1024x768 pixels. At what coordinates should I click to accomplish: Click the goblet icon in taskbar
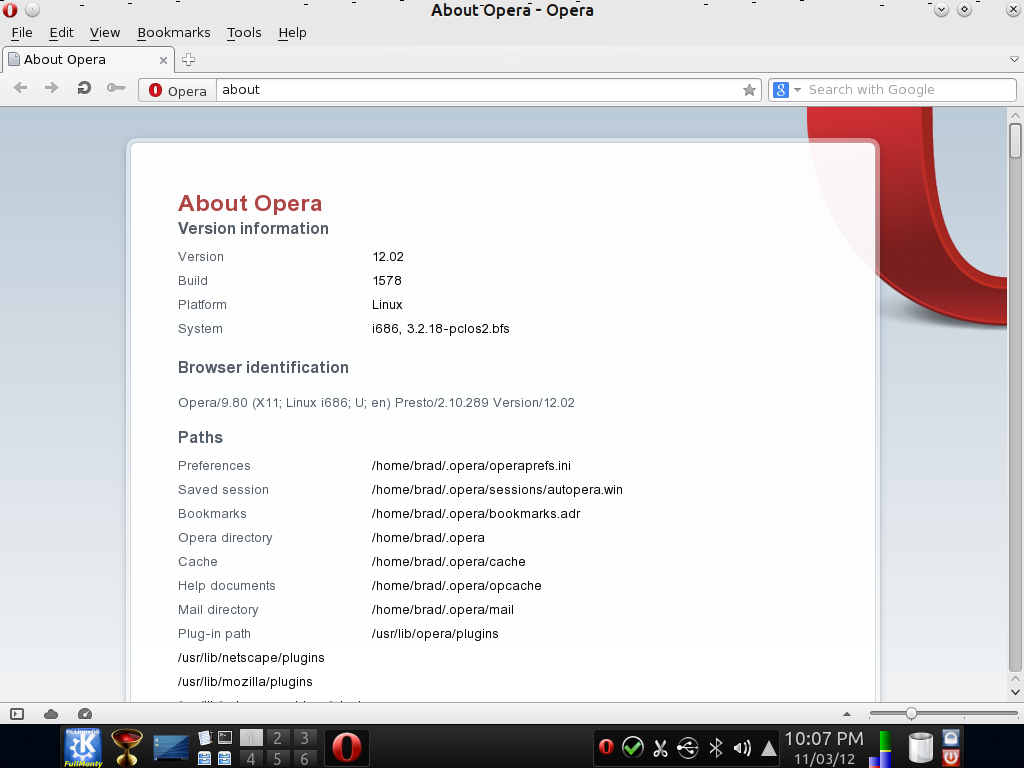(126, 746)
